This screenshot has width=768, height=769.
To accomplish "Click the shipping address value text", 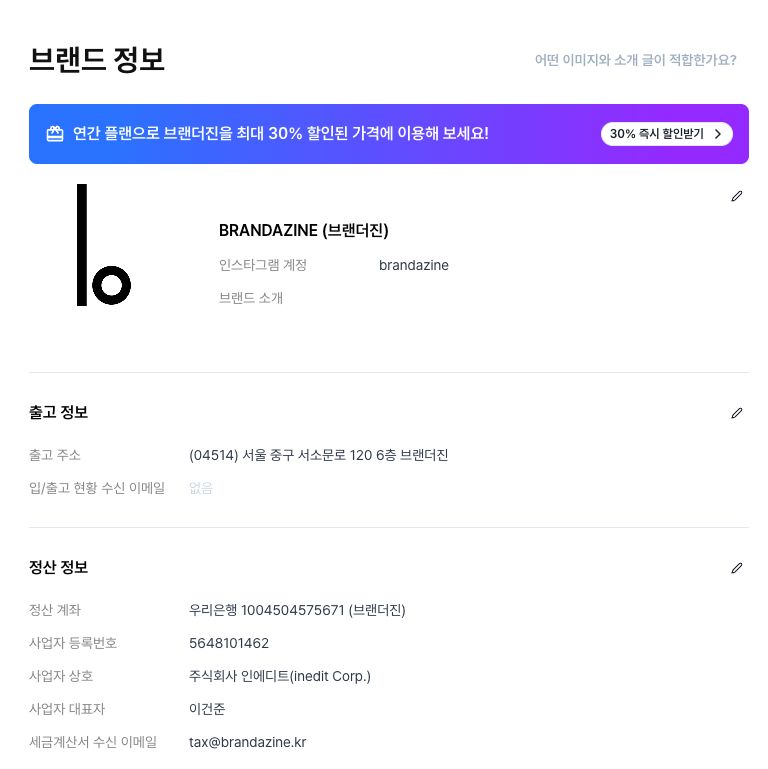I will (319, 455).
